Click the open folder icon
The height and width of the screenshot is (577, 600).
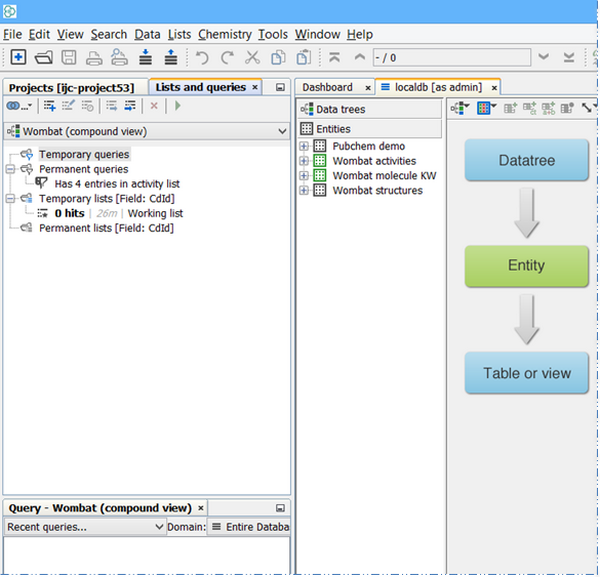[x=44, y=58]
